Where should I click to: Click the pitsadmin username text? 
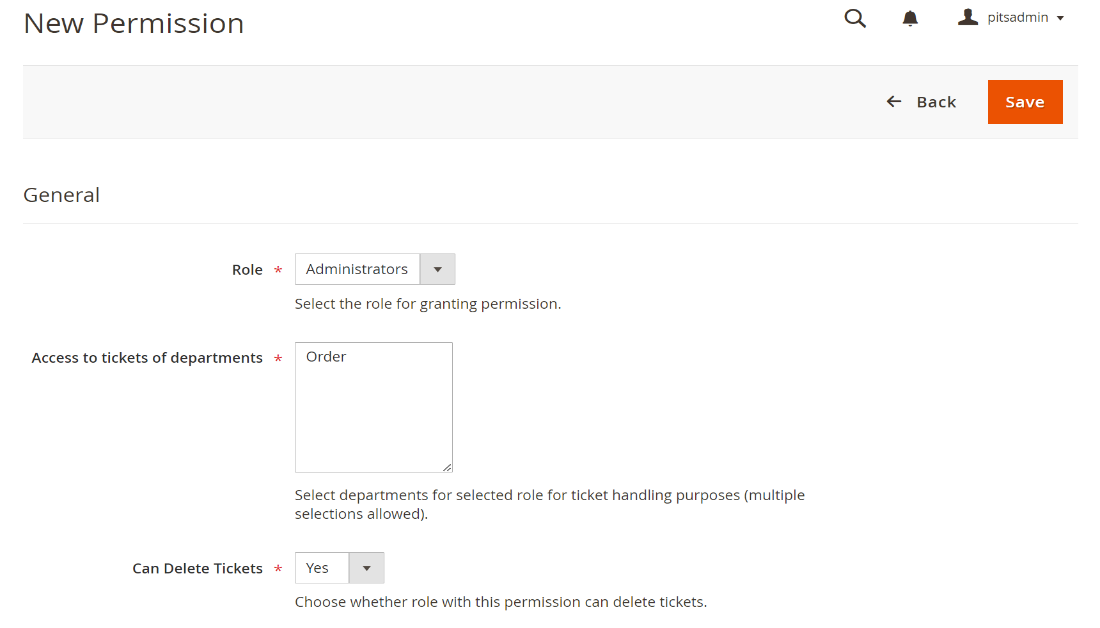(x=1017, y=18)
